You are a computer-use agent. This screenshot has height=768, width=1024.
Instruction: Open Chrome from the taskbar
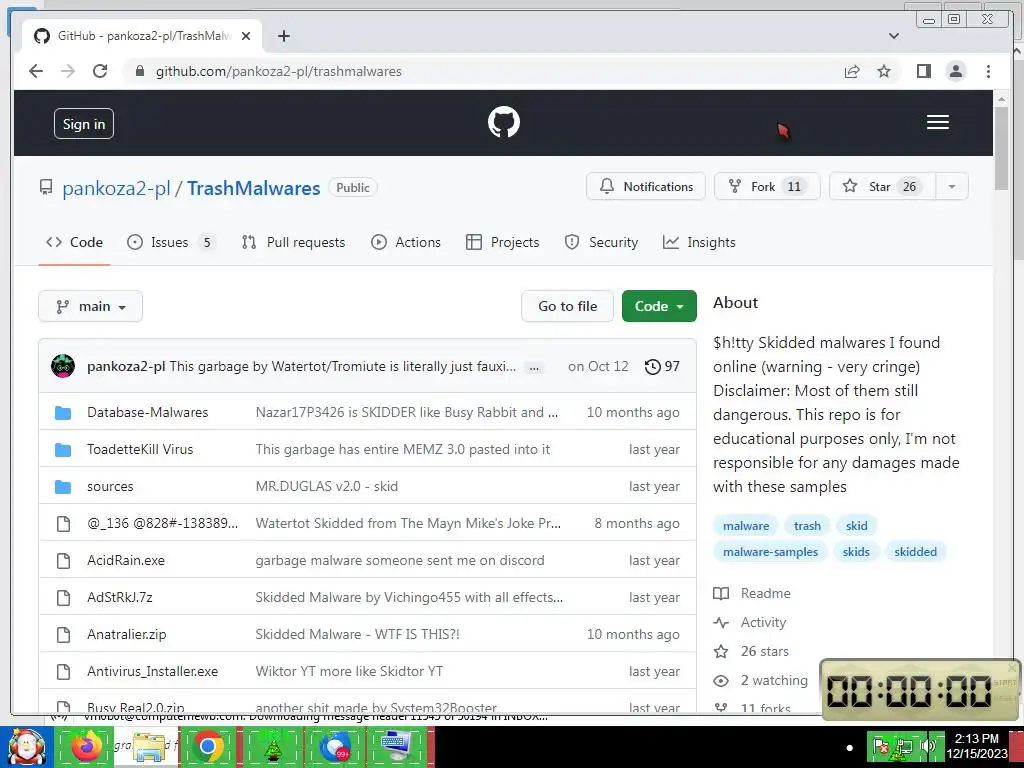click(x=208, y=747)
